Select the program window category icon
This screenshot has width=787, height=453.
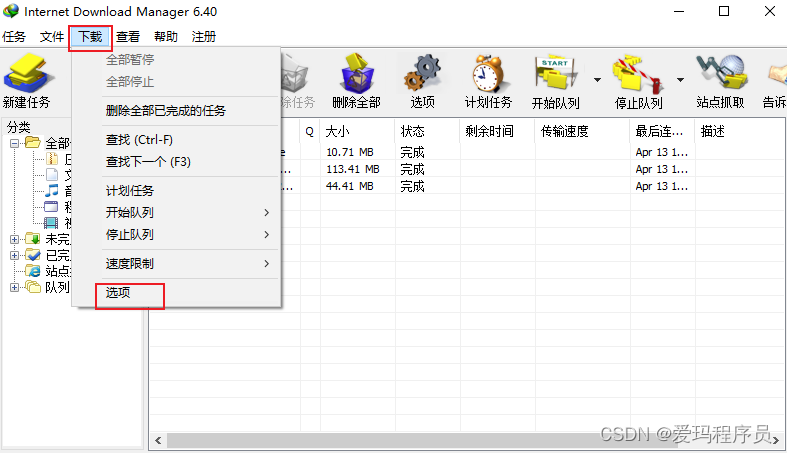51,206
